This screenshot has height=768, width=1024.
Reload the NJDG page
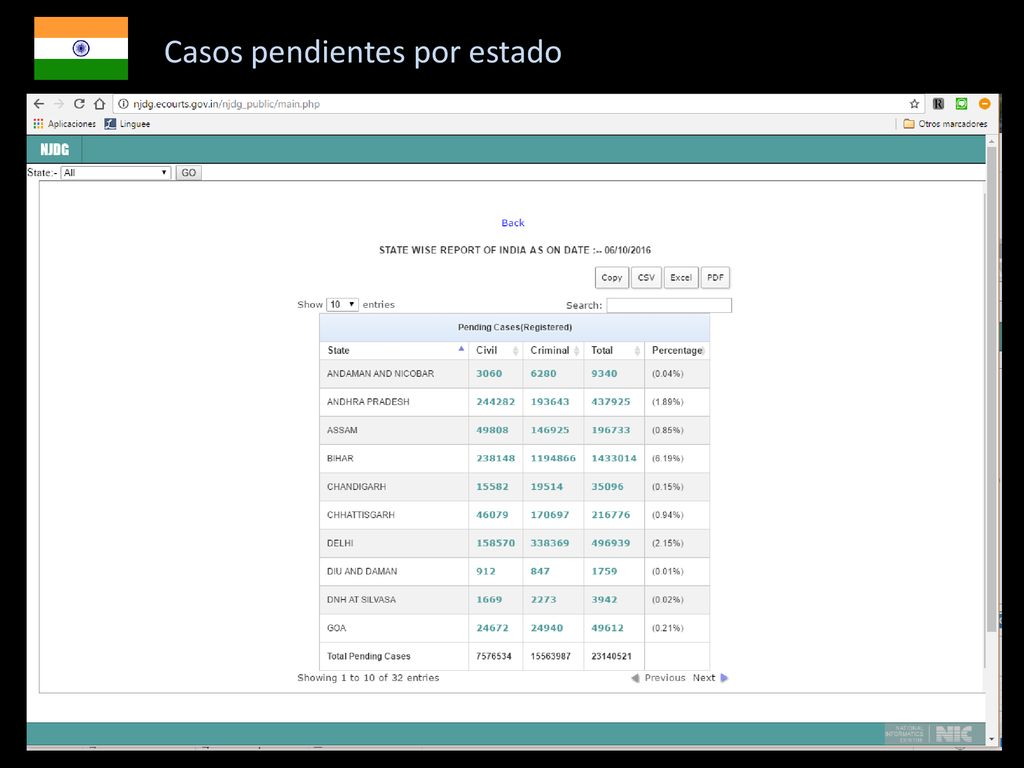click(79, 104)
